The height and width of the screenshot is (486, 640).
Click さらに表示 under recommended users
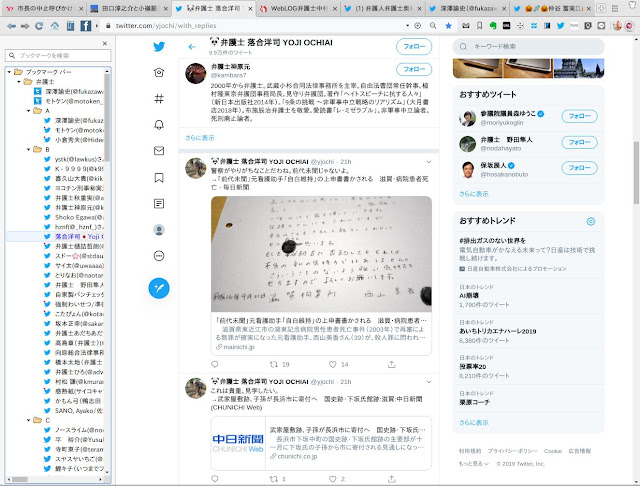pyautogui.click(x=473, y=194)
